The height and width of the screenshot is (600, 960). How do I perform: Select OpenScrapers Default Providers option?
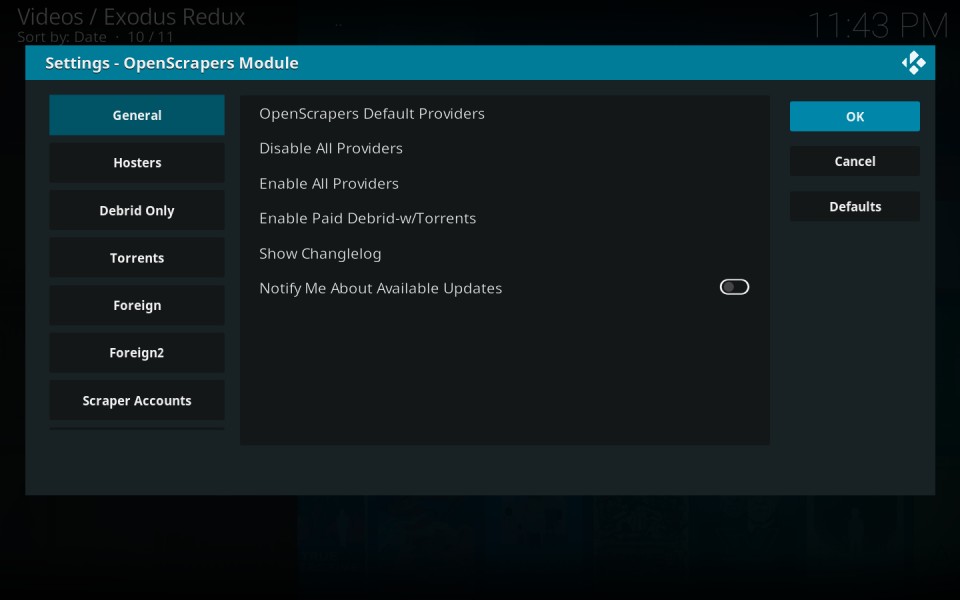[x=504, y=113]
